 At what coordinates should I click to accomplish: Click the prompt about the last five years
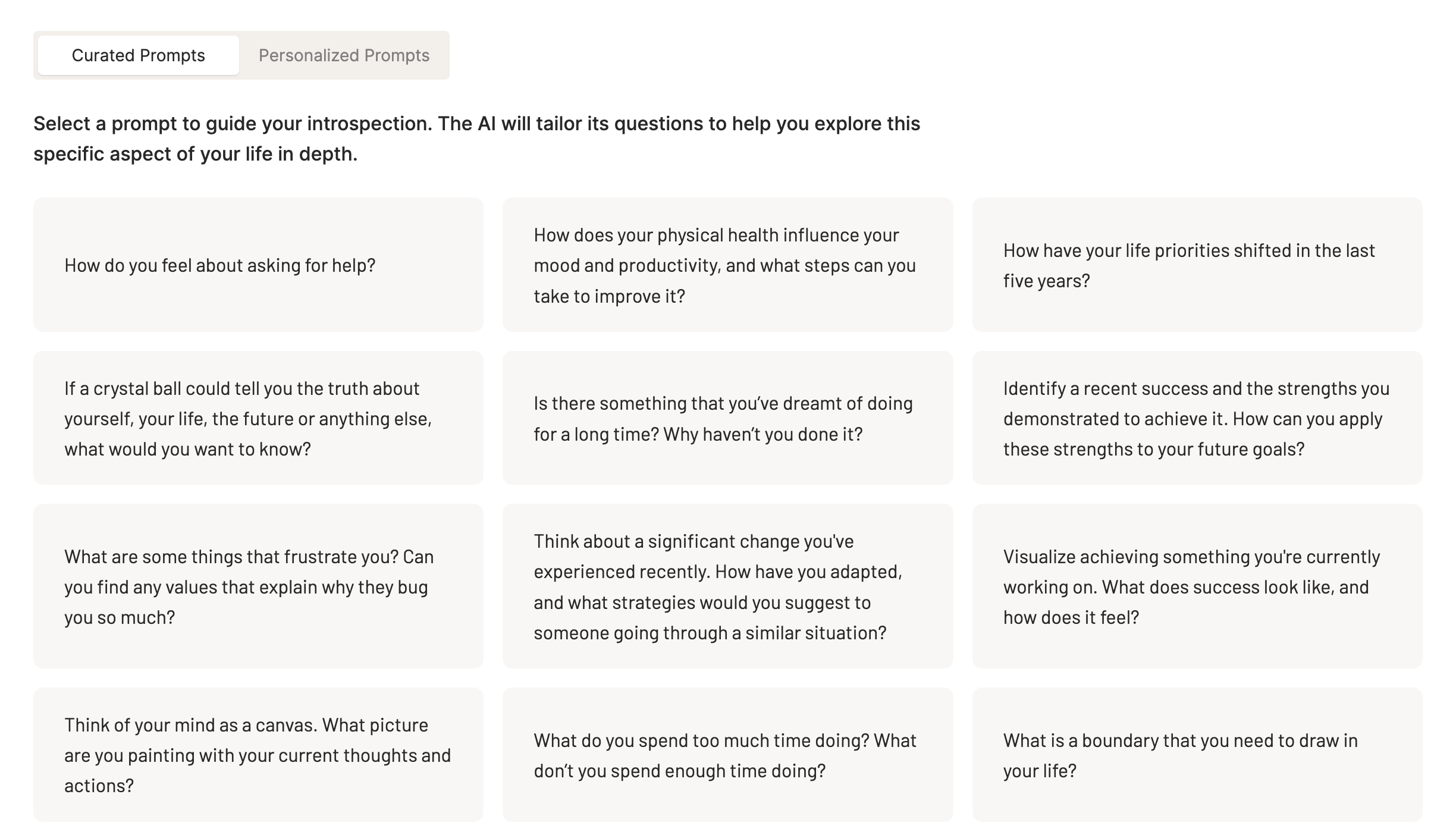coord(1197,265)
